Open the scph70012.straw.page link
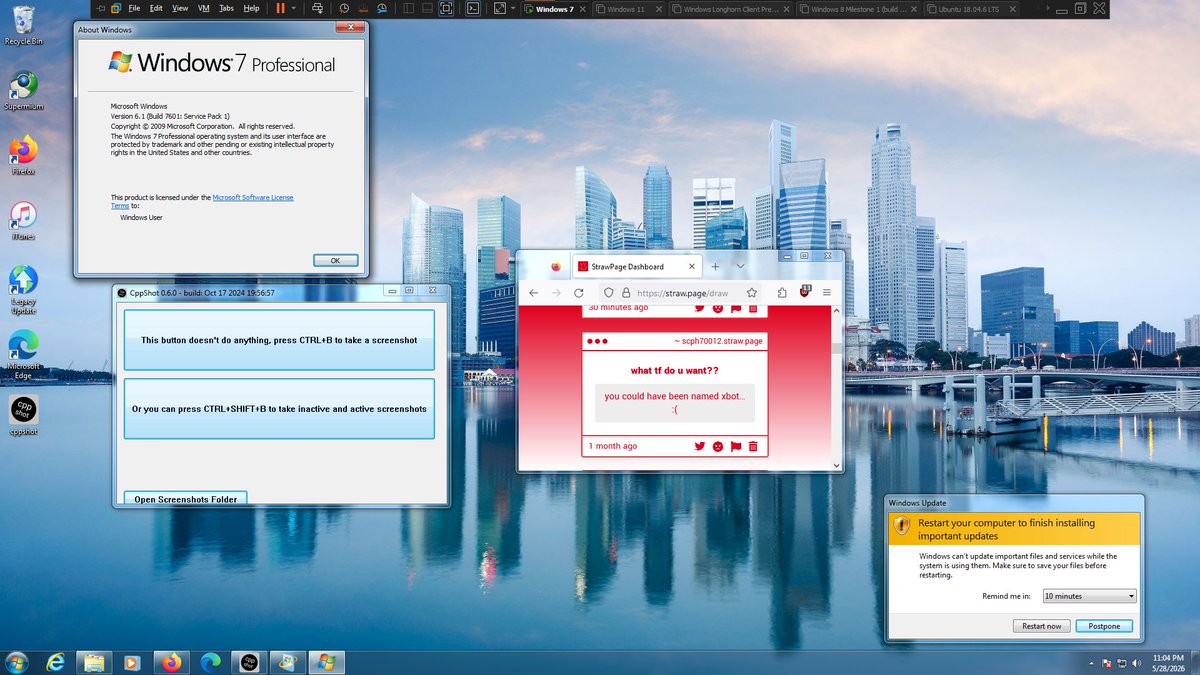This screenshot has height=675, width=1200. pos(722,341)
